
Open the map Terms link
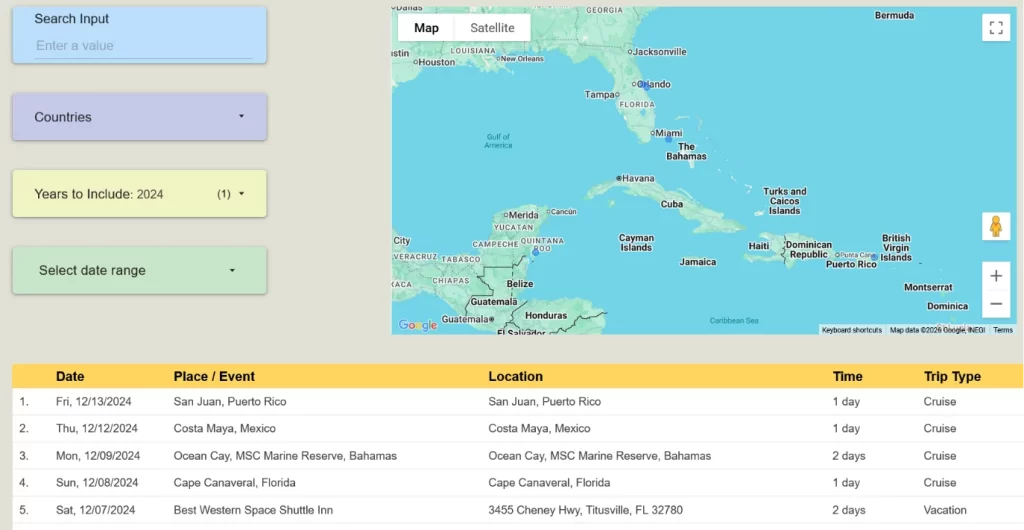tap(1003, 330)
